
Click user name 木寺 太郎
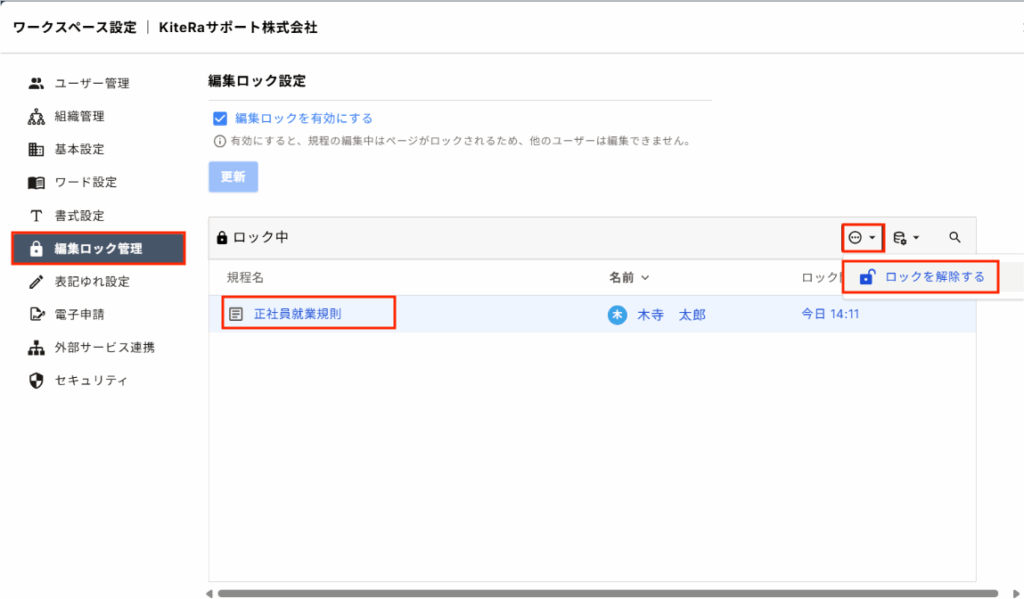[671, 314]
